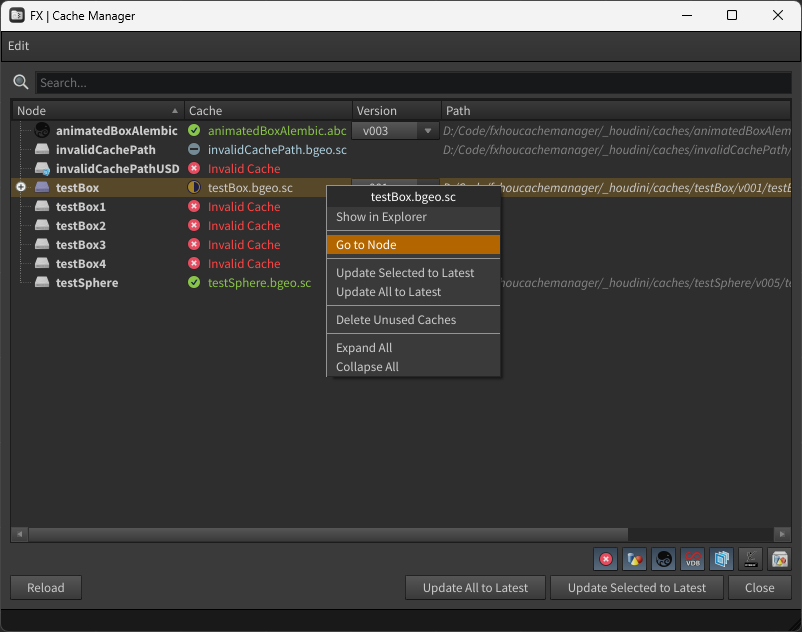Click the blue stacked layers icon
802x632 pixels.
[x=721, y=559]
